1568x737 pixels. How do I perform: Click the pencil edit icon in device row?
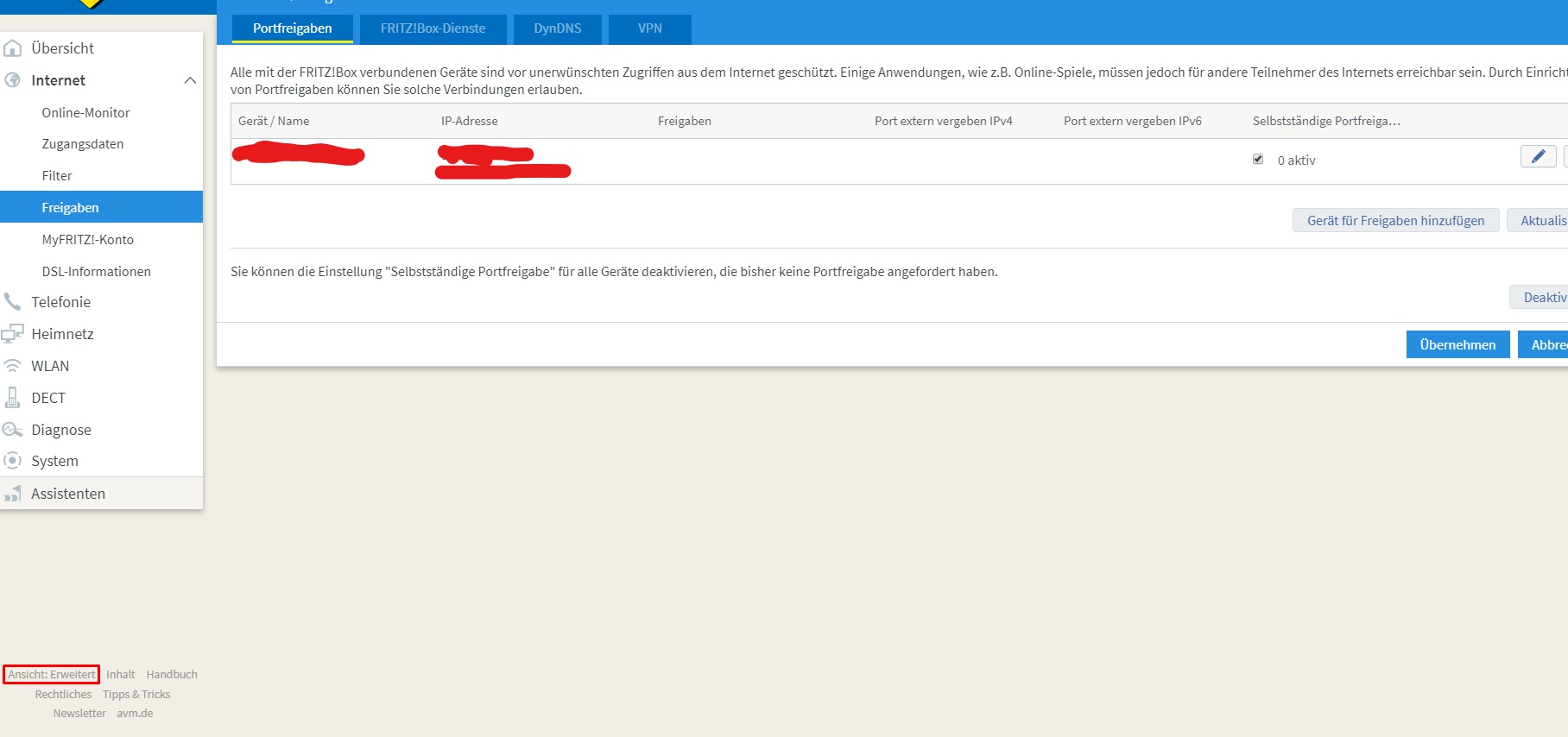[1538, 156]
